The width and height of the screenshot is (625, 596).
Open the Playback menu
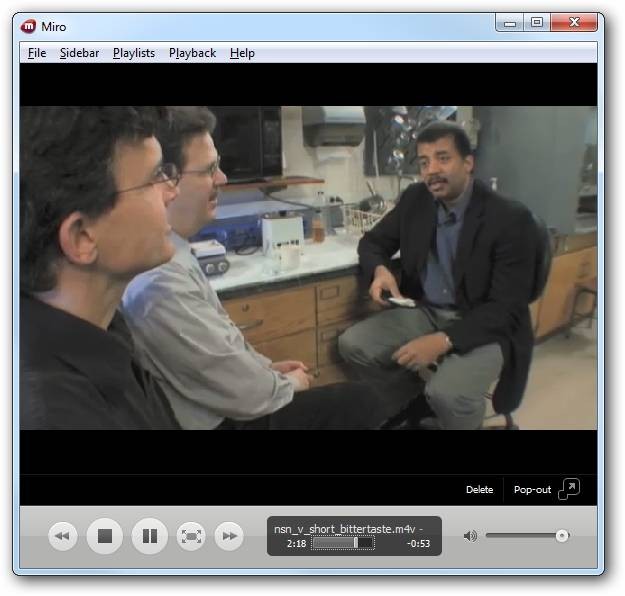tap(192, 53)
